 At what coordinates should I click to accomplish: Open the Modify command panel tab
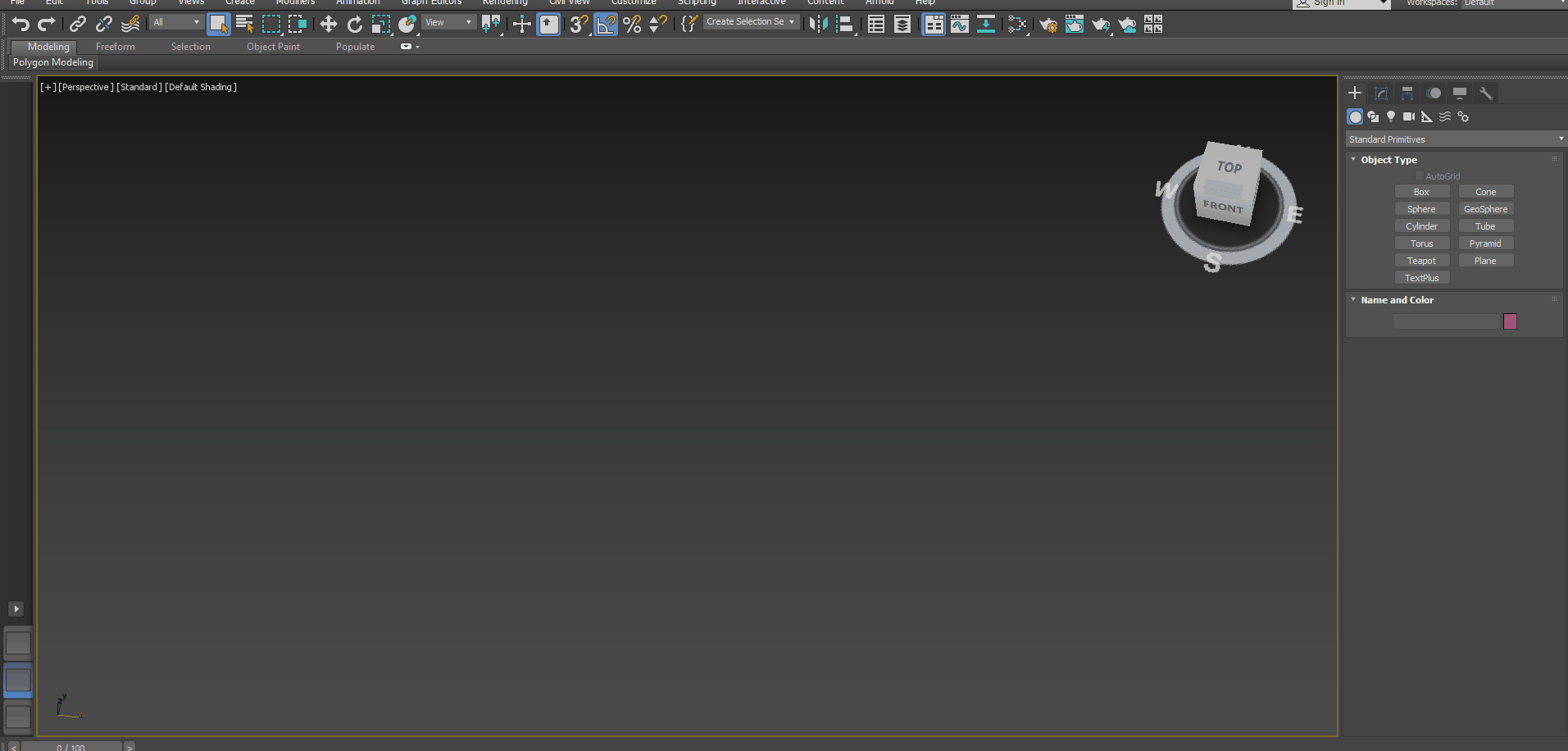point(1381,93)
